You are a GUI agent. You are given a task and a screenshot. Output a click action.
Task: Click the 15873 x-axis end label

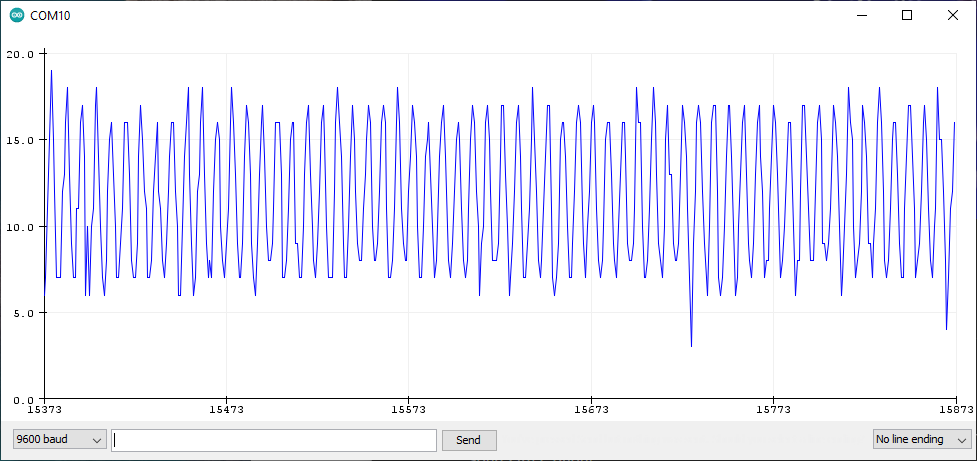[x=954, y=410]
